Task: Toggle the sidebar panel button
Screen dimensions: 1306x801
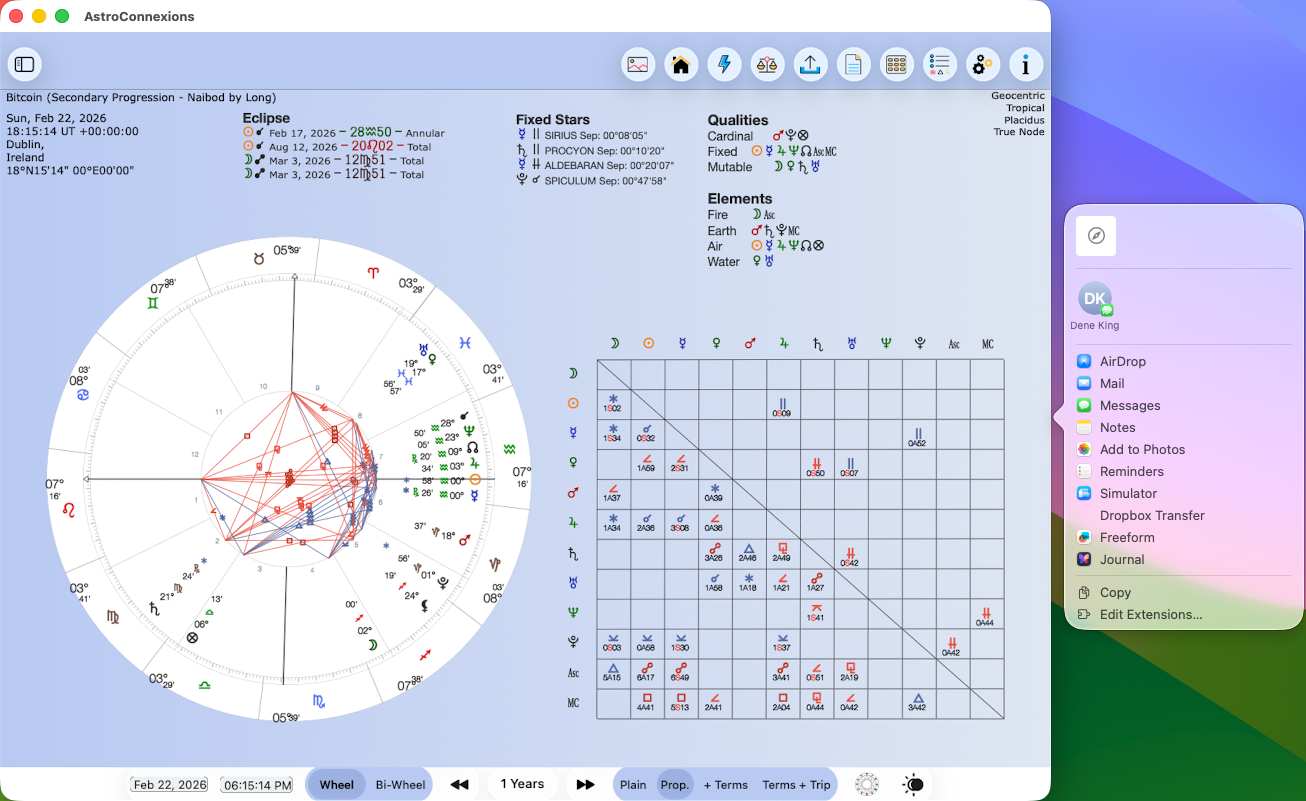Action: coord(25,64)
